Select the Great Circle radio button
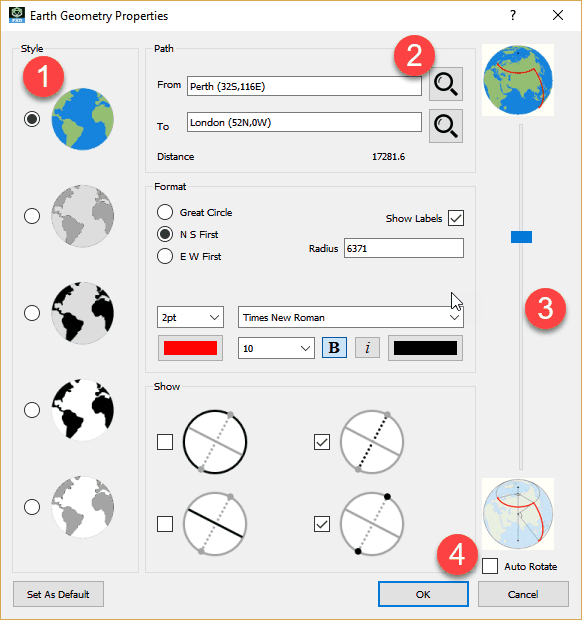This screenshot has width=582, height=620. click(165, 212)
